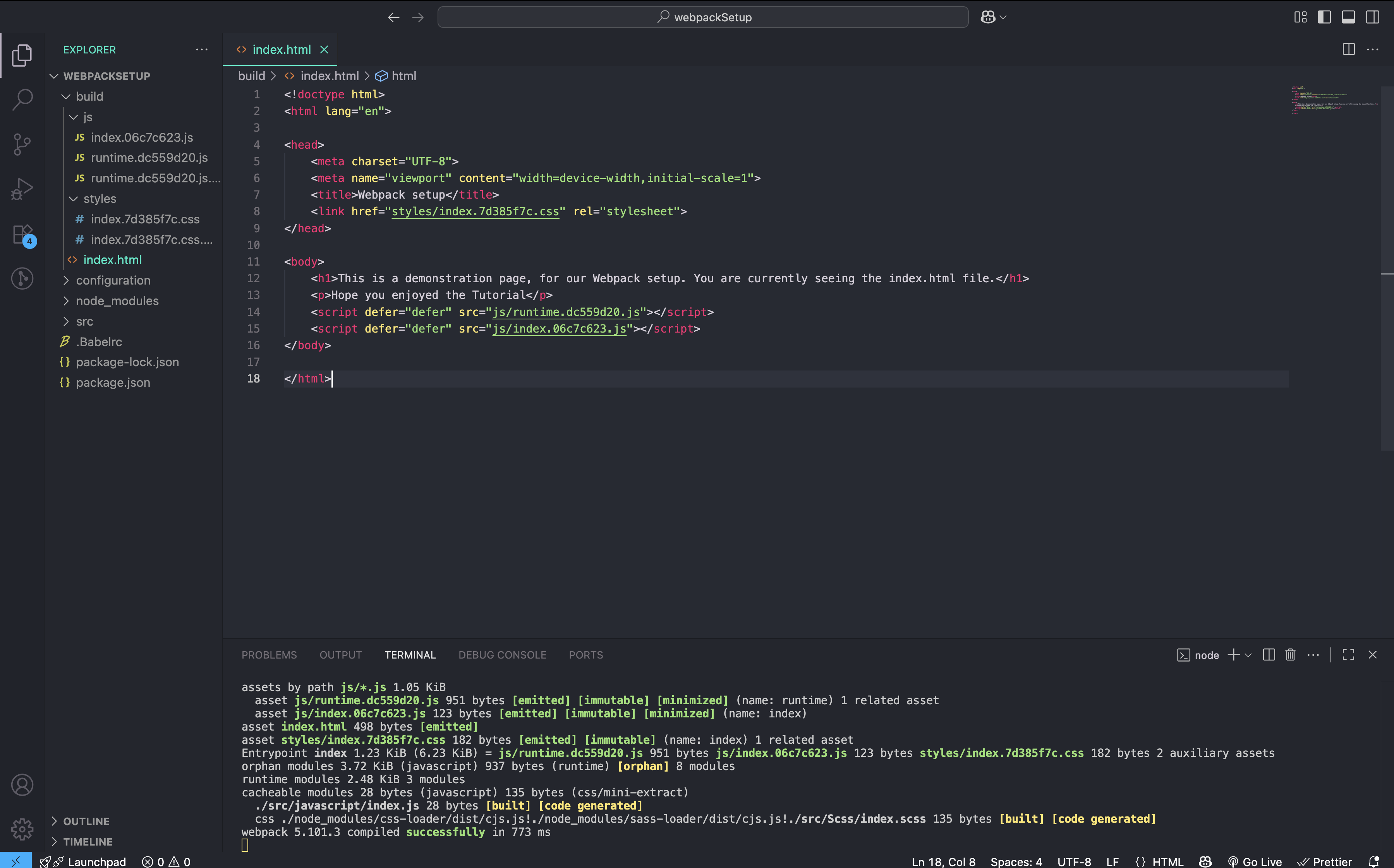
Task: Open Copilot menu dropdown arrow
Action: pos(1003,17)
